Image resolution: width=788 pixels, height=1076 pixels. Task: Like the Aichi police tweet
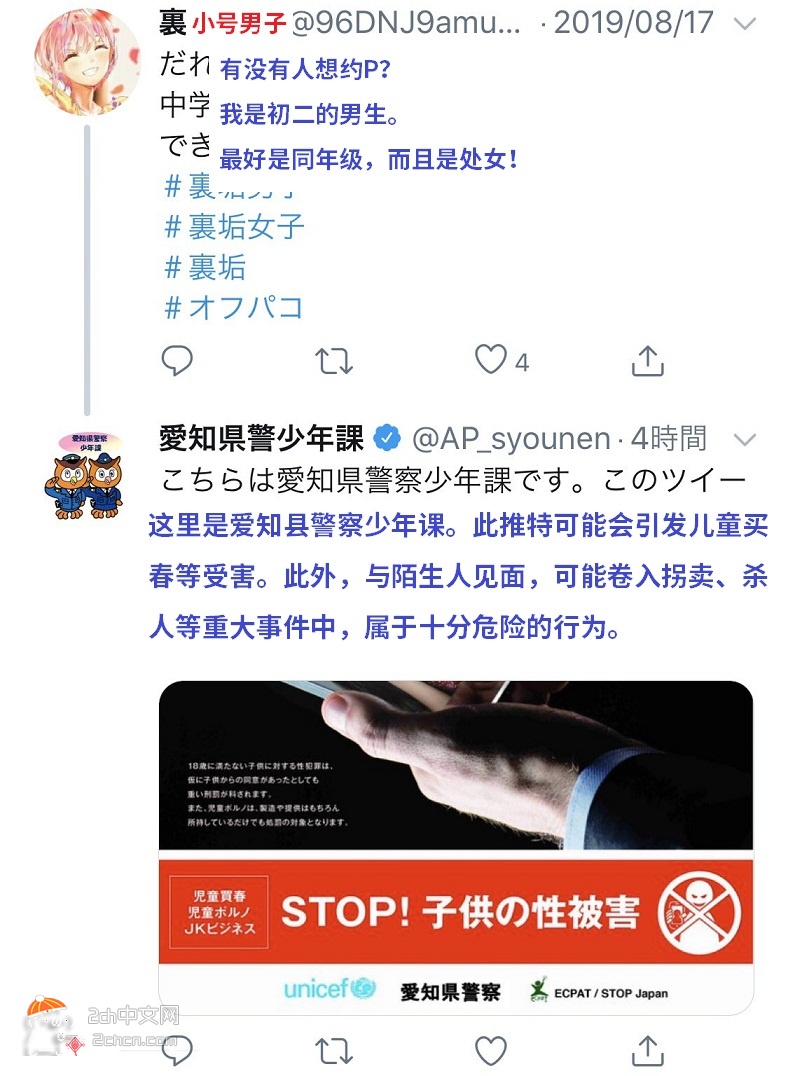point(491,1050)
